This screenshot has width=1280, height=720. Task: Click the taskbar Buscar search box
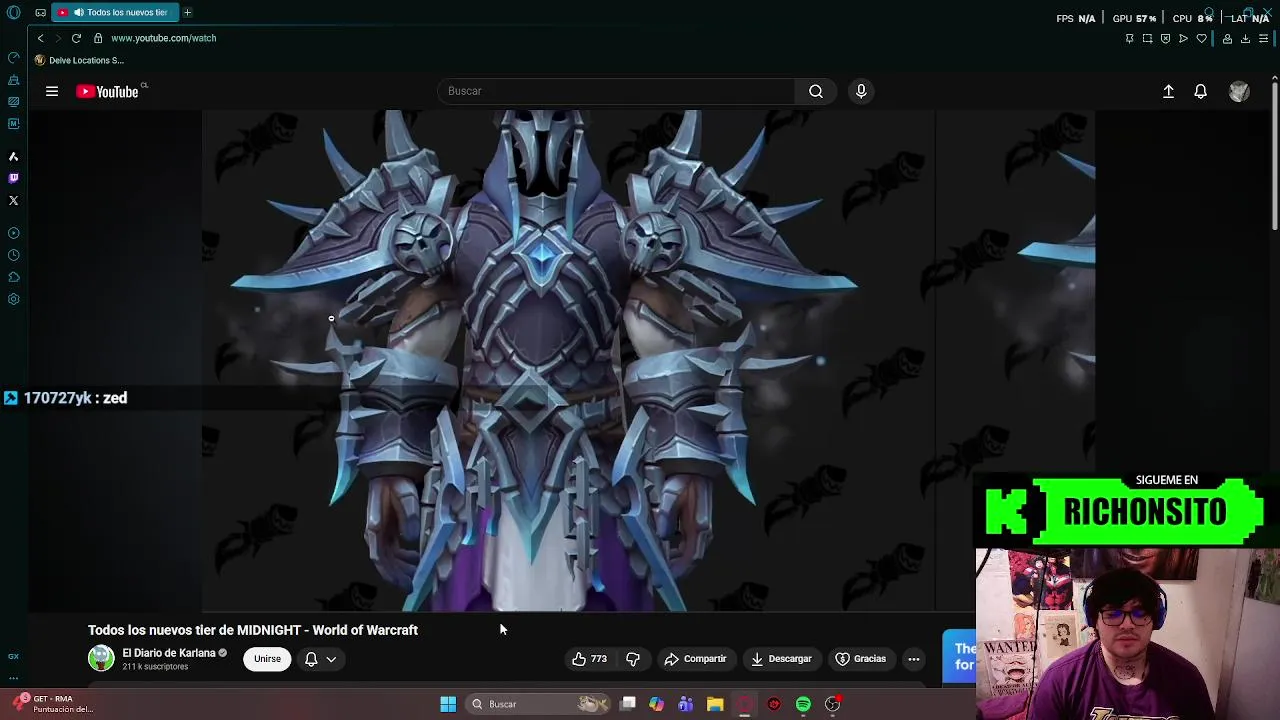coord(539,704)
